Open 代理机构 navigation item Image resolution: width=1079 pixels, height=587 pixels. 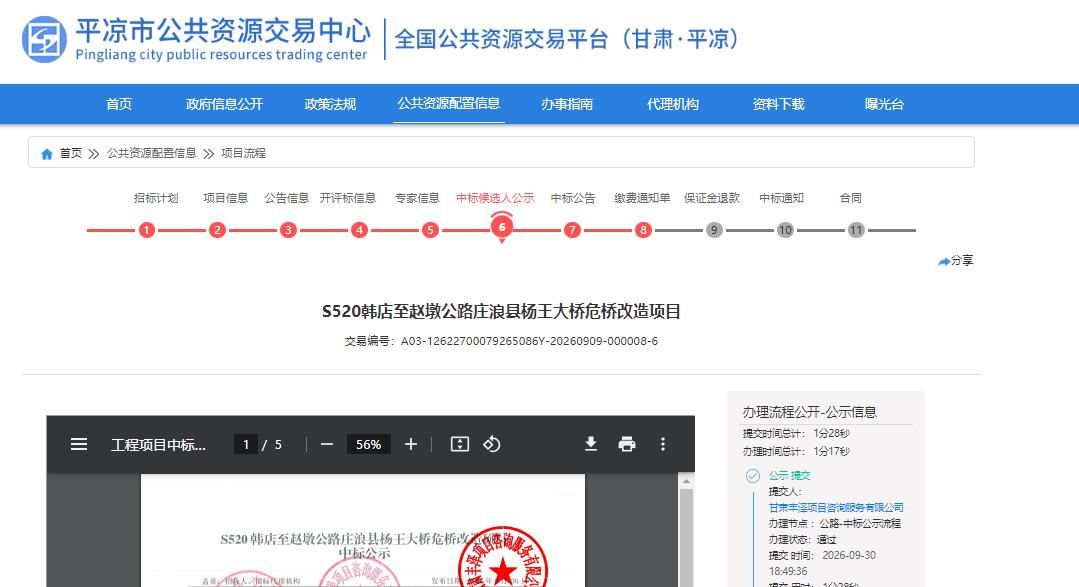point(673,104)
